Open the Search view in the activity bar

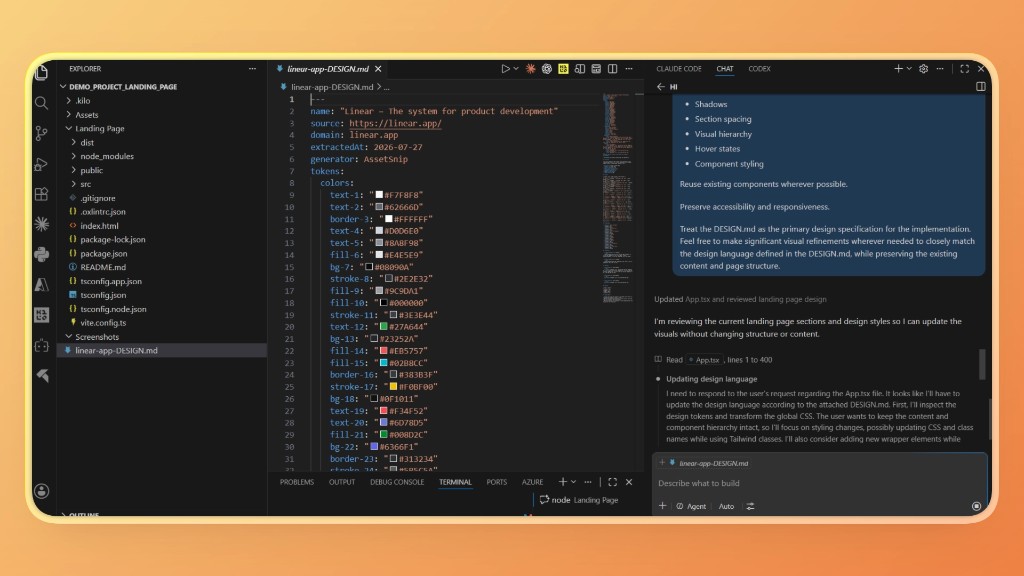(41, 103)
